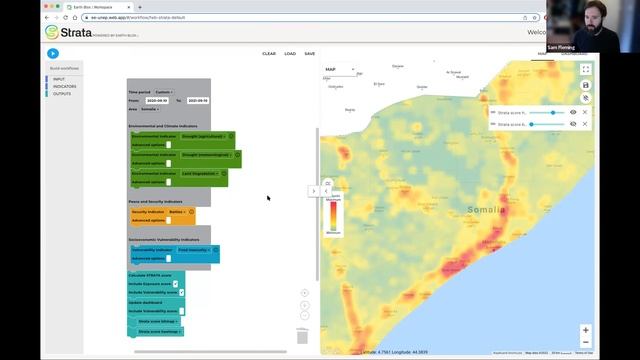Toggle the legend icon above color scale
Screen dimensions: 640x360
click(328, 184)
